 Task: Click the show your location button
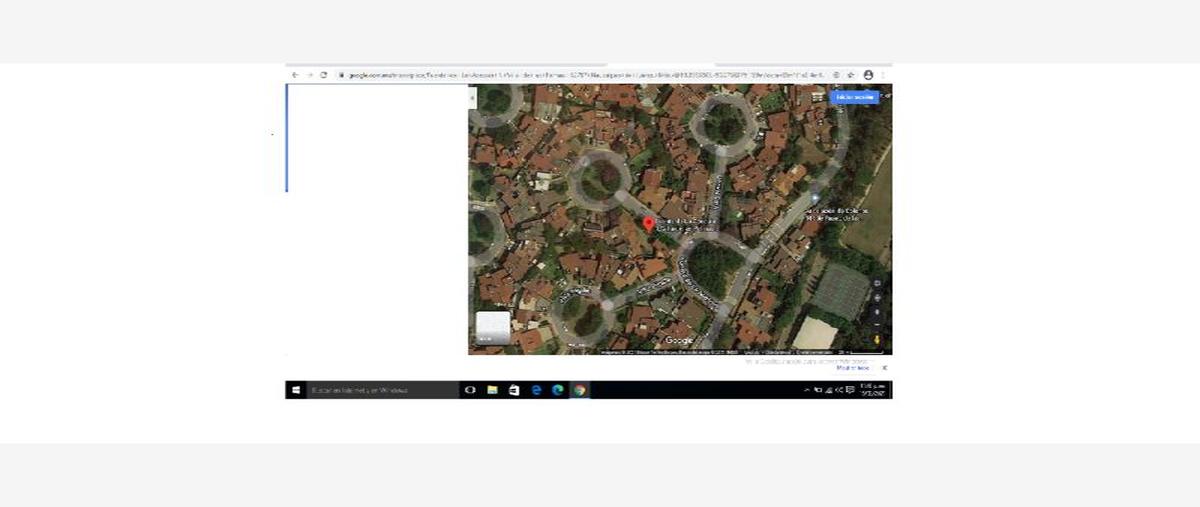[877, 297]
